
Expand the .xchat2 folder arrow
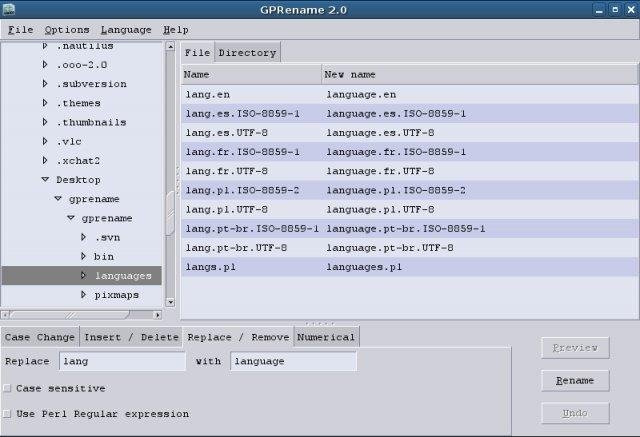(45, 160)
